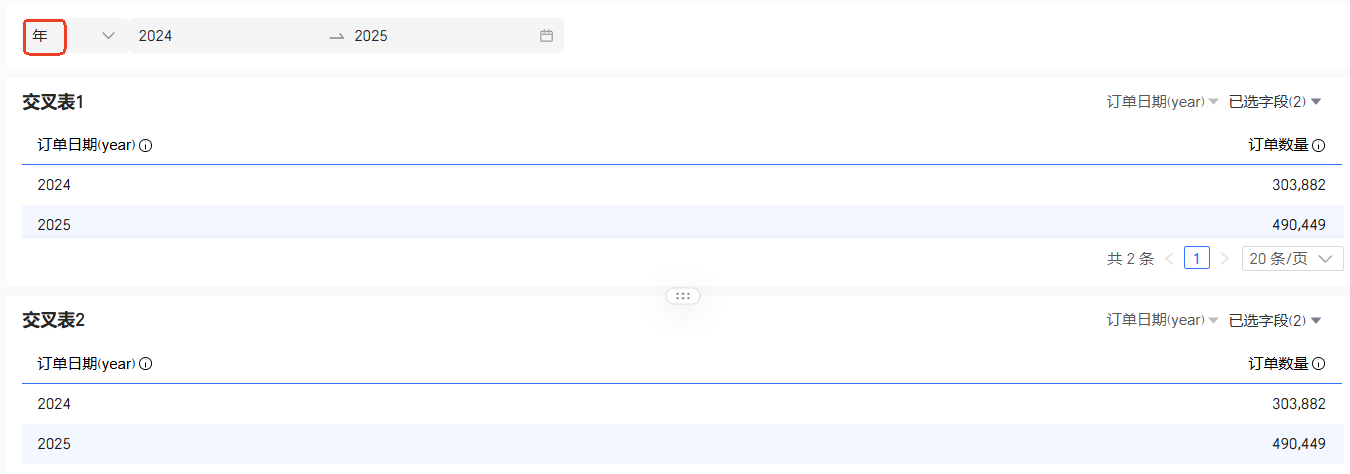Open the 年 granularity dropdown

pyautogui.click(x=75, y=36)
